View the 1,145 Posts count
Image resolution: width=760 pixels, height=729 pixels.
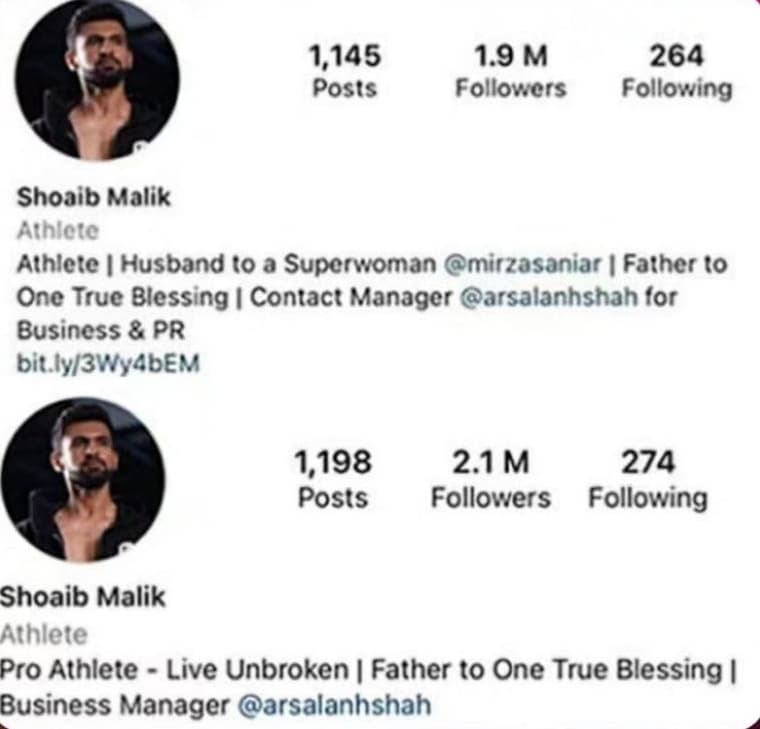pyautogui.click(x=345, y=70)
